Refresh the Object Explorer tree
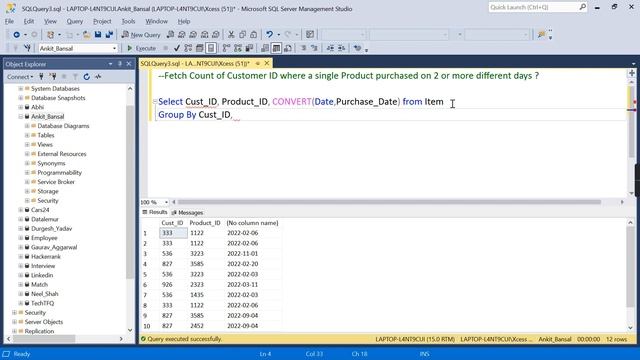This screenshot has width=640, height=360. point(86,77)
